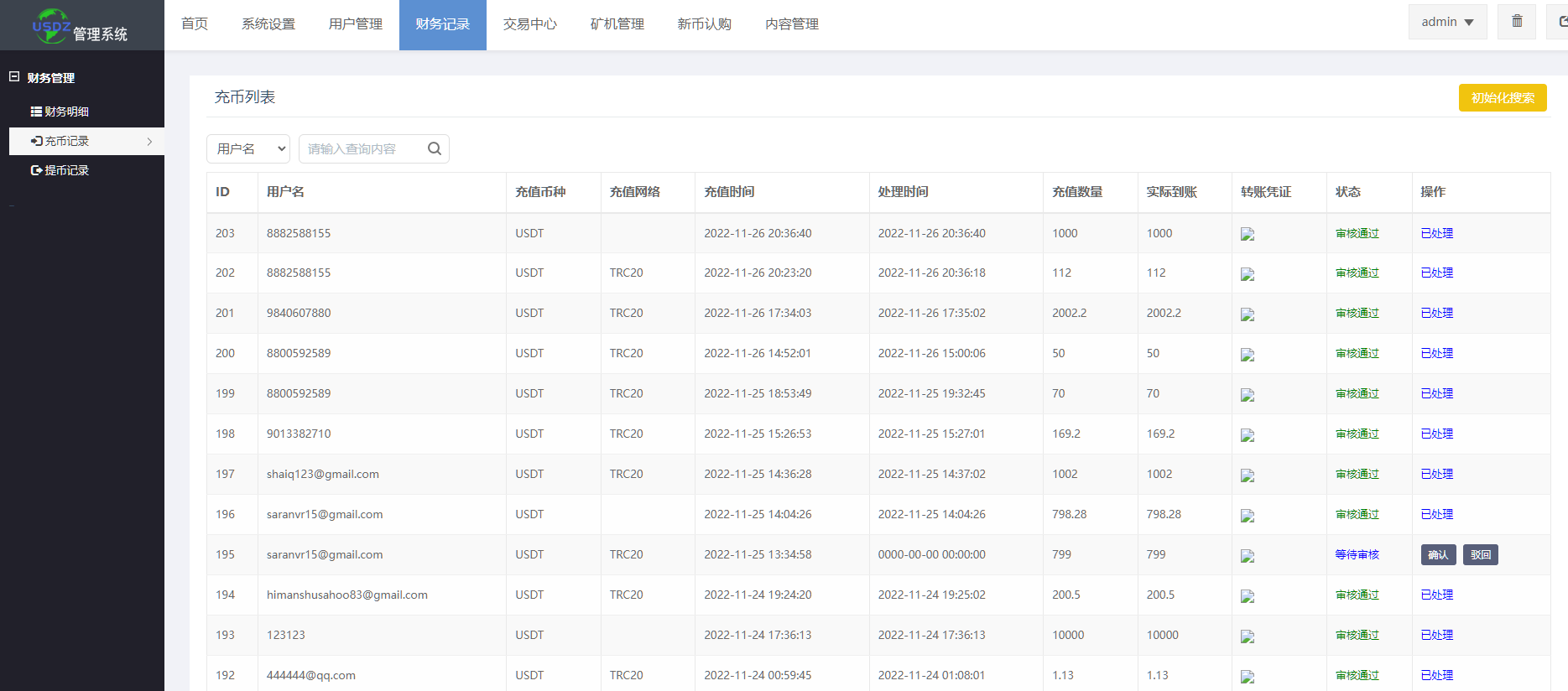Click the 初始化搜索 button
Viewport: 1568px width, 691px height.
tap(1502, 97)
